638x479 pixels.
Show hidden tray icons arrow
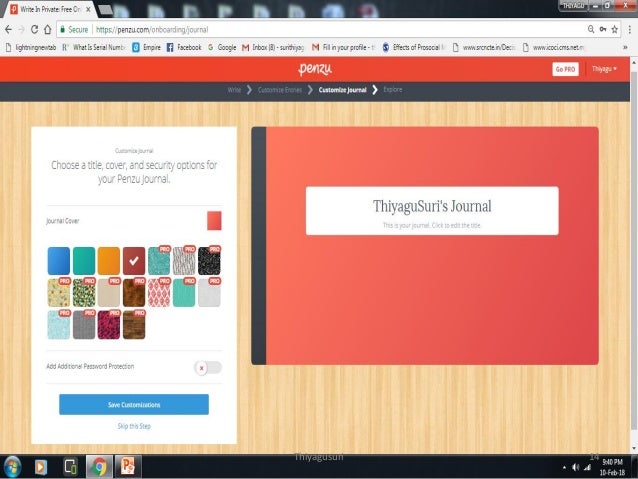pyautogui.click(x=564, y=468)
